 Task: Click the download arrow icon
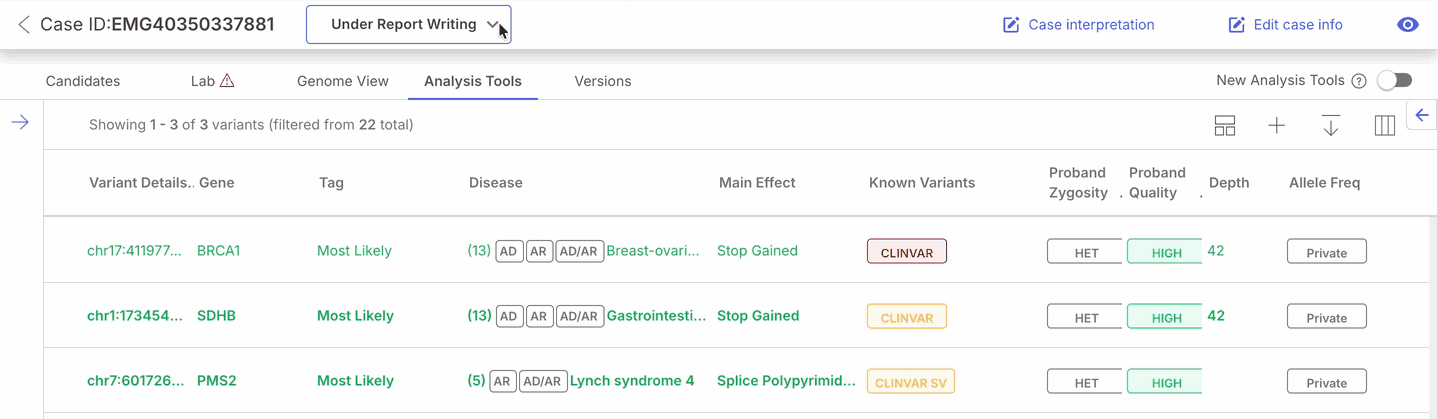pos(1330,126)
